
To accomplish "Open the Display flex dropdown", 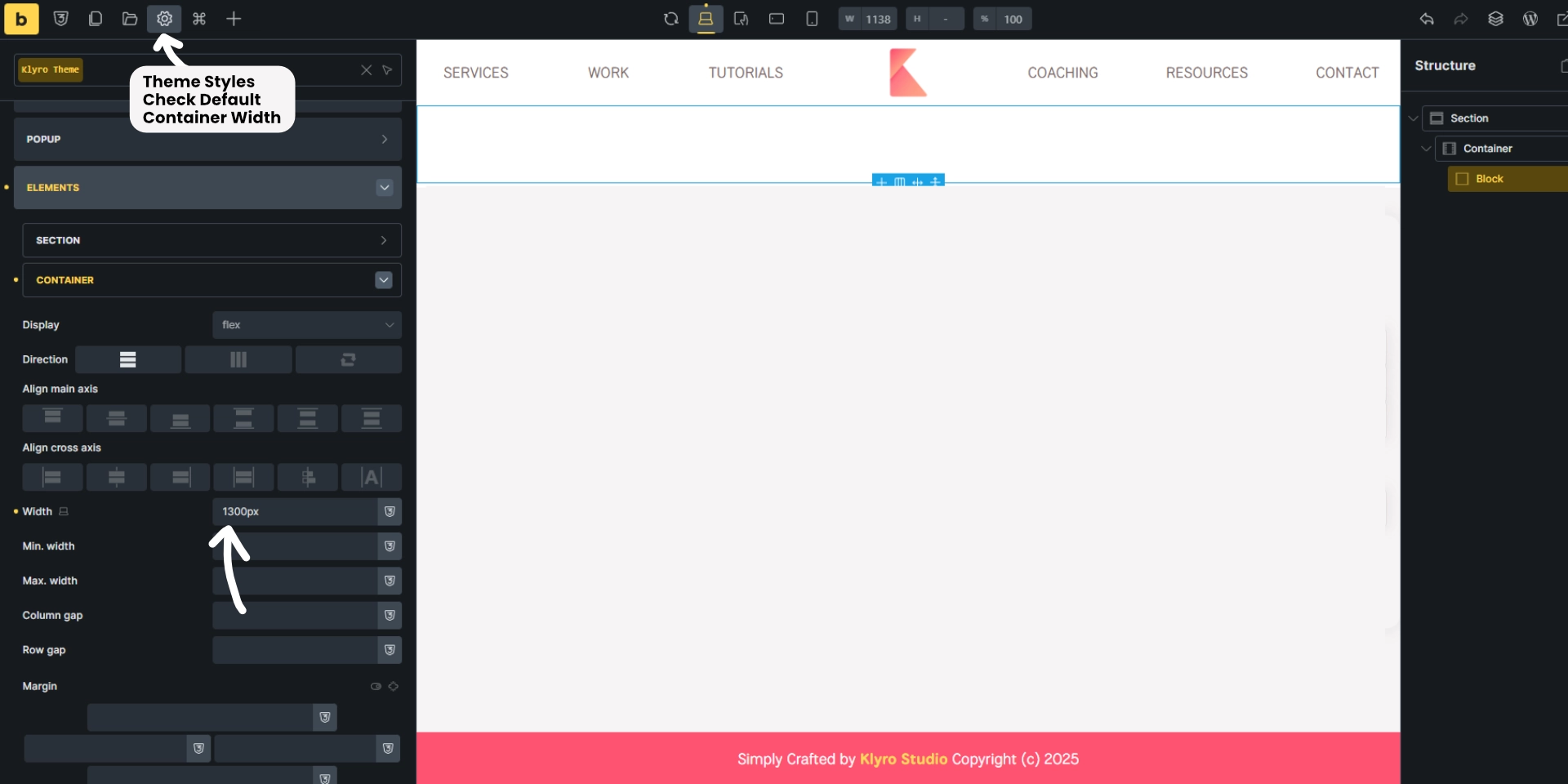I will point(307,324).
